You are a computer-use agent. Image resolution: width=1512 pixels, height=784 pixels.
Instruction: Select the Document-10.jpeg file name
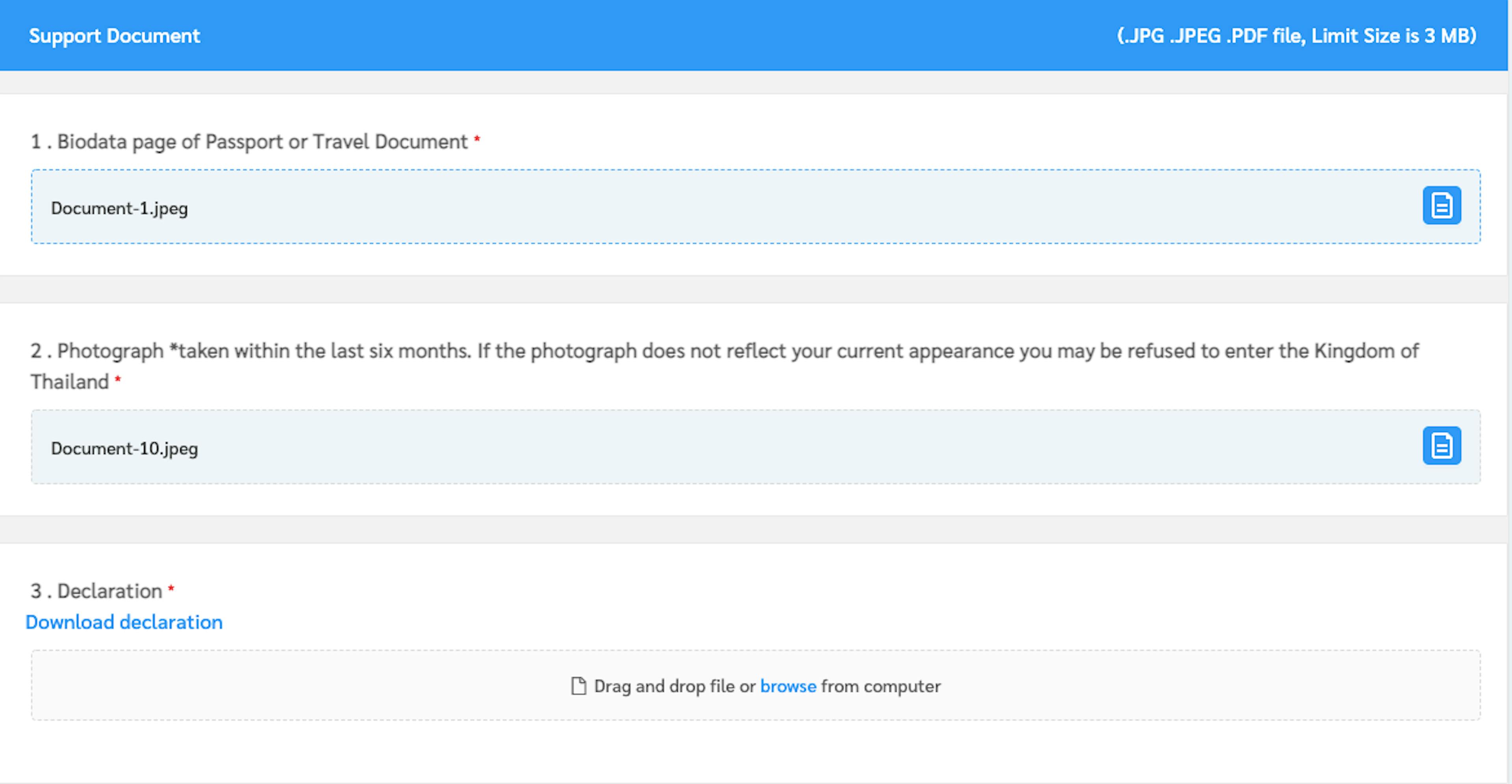click(x=124, y=448)
